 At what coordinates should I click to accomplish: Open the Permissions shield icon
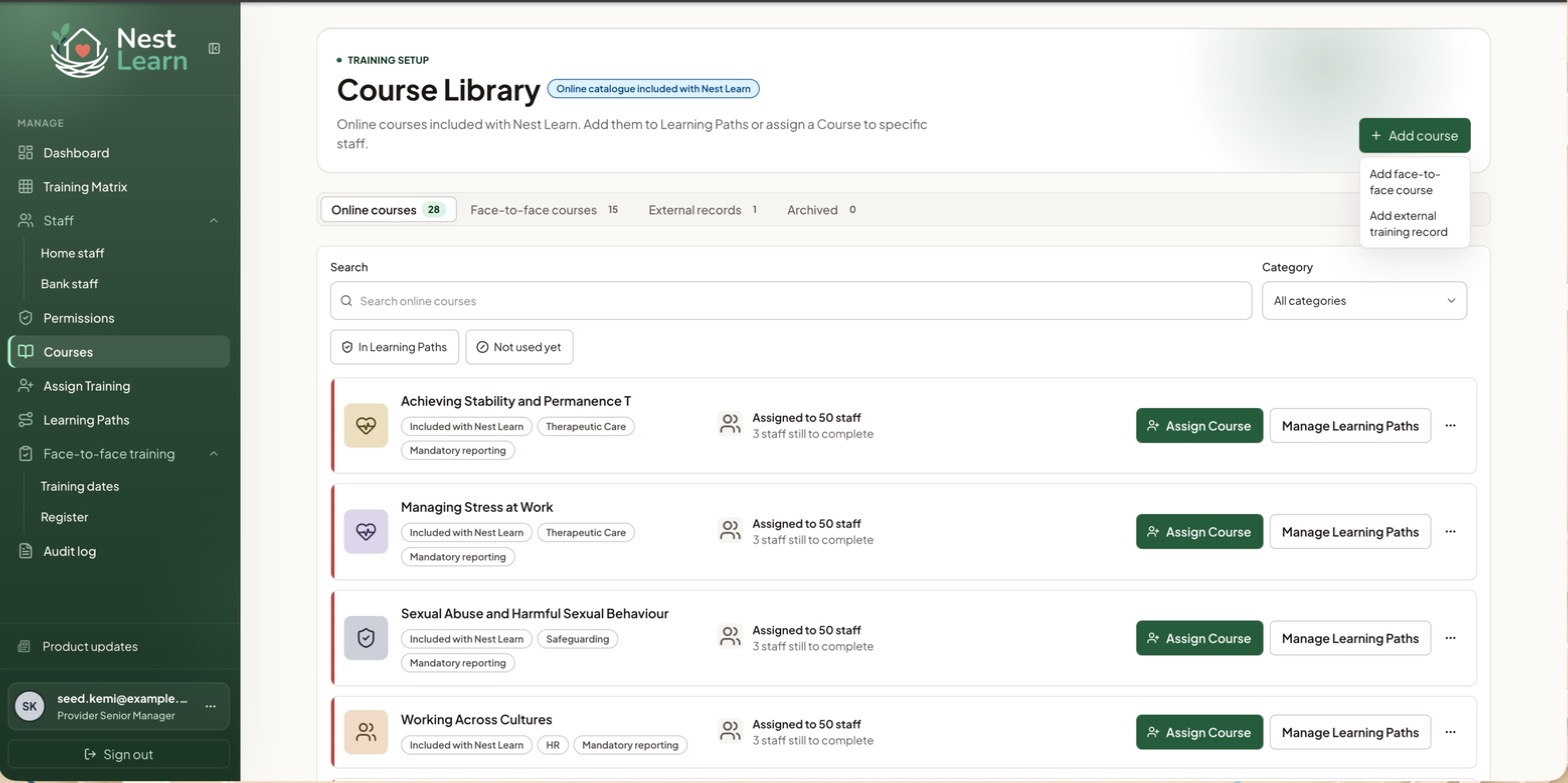[x=26, y=318]
